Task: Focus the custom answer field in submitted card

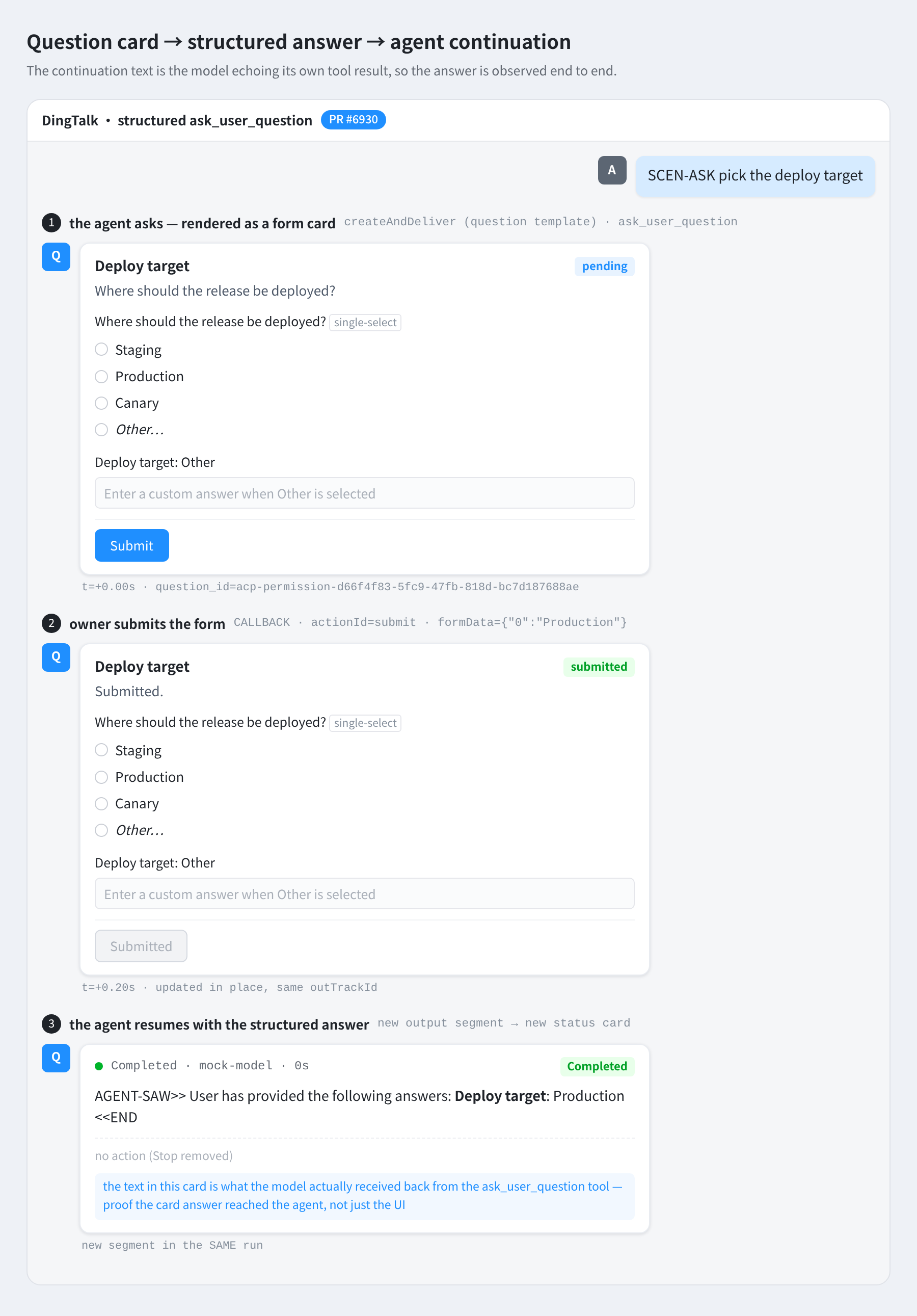Action: [364, 893]
